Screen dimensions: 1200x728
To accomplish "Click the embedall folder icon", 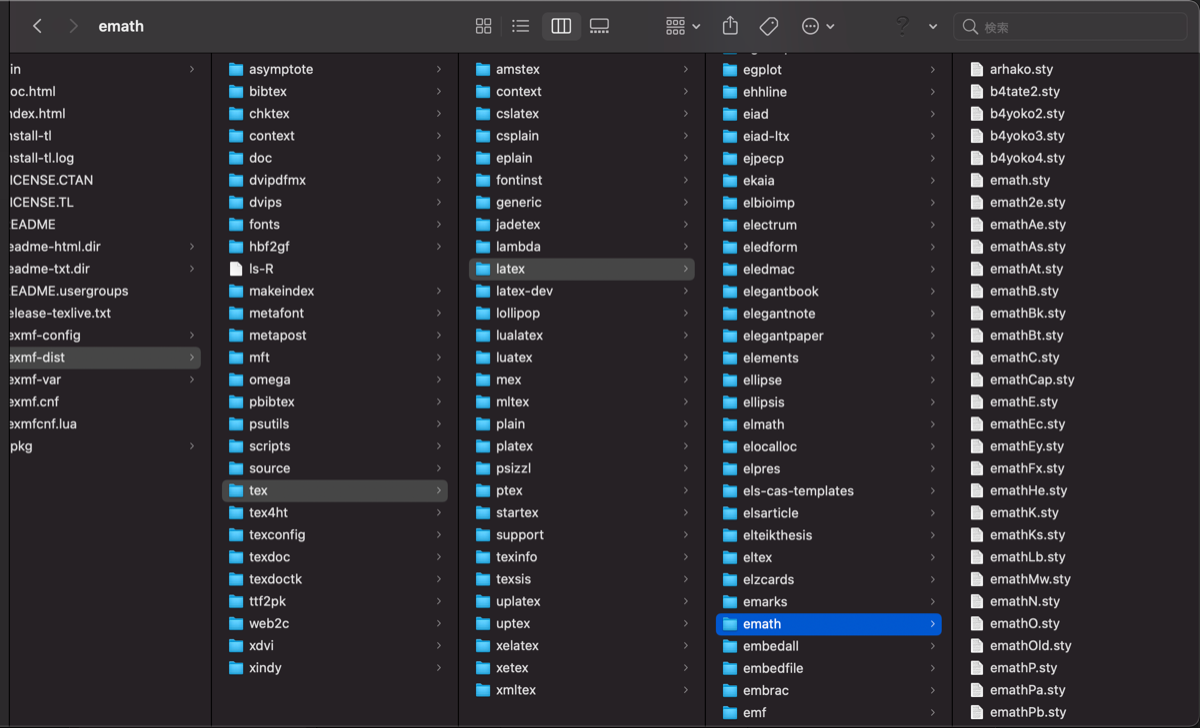I will tap(730, 646).
